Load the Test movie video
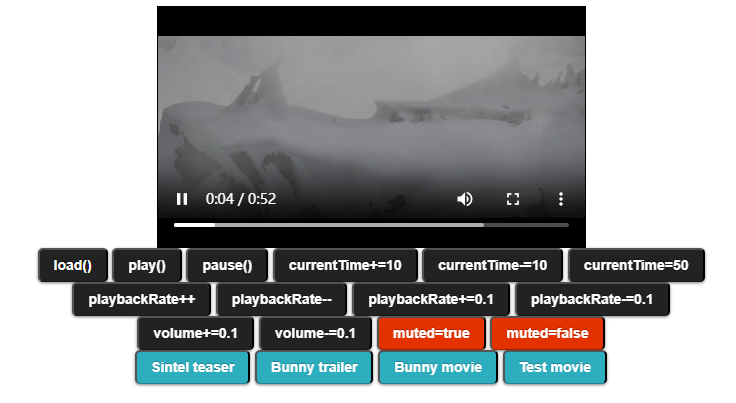This screenshot has height=403, width=736. coord(555,367)
